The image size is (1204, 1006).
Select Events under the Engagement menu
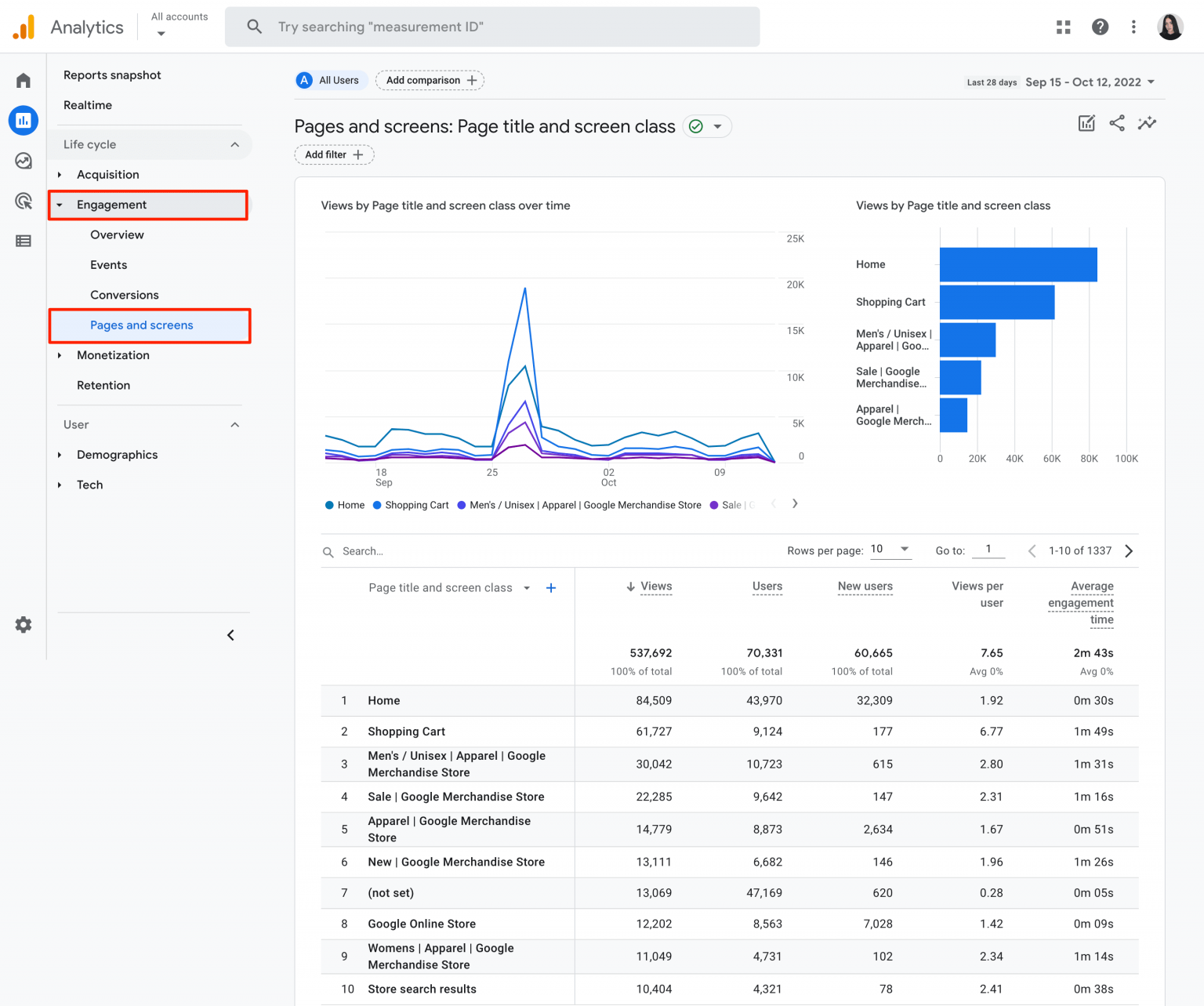coord(108,265)
